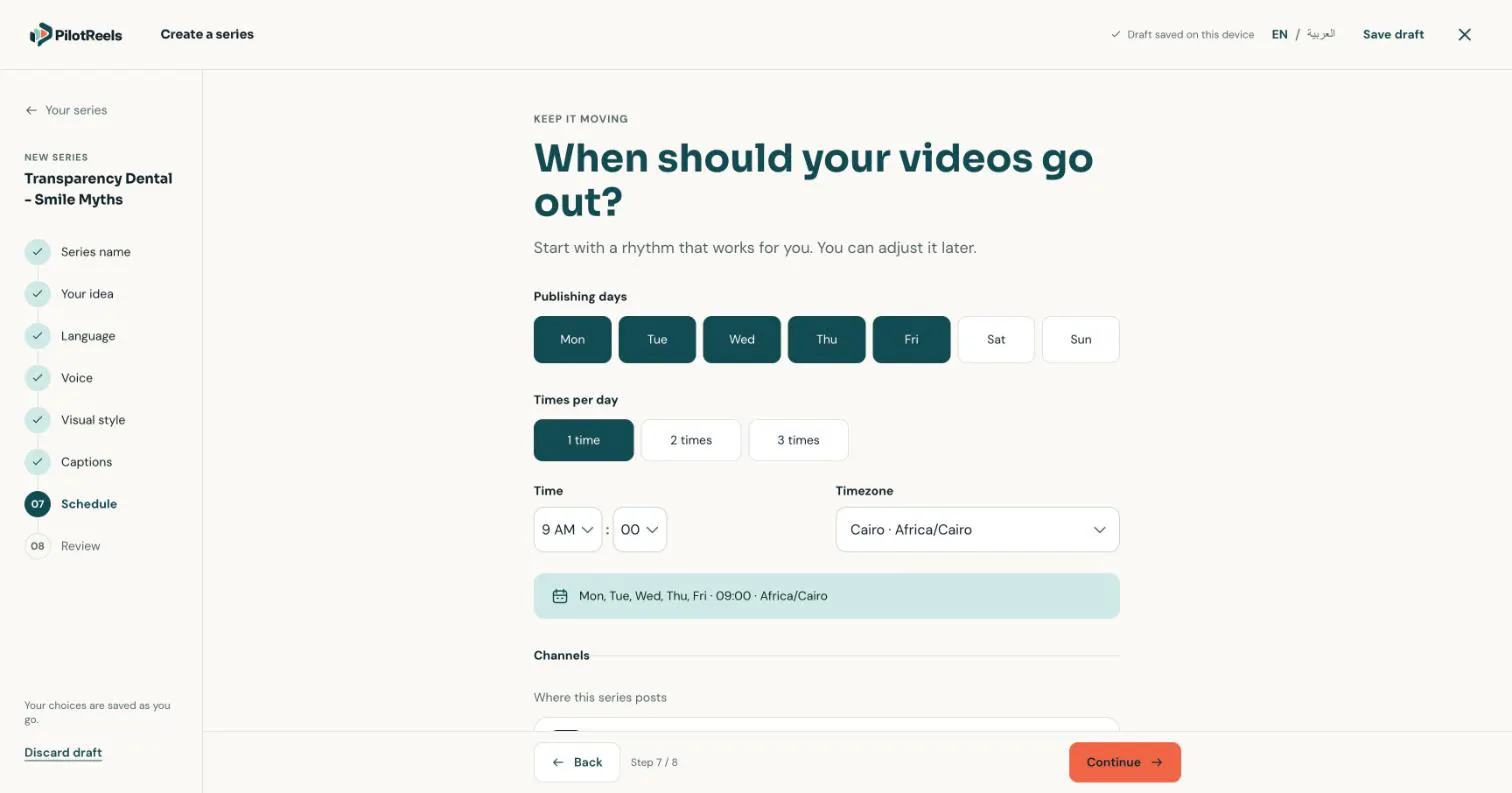Viewport: 1512px width, 793px height.
Task: Open the Cairo timezone dropdown
Action: coord(977,530)
